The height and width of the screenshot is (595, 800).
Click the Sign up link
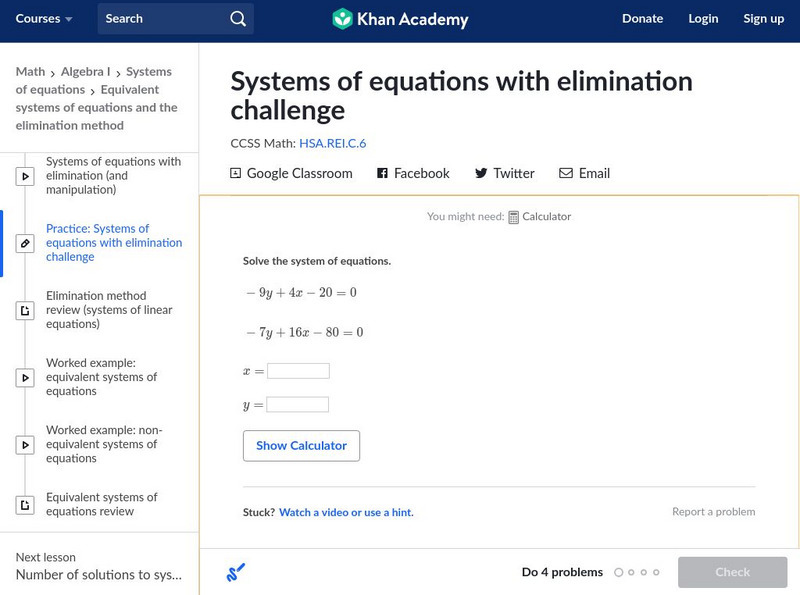(764, 19)
